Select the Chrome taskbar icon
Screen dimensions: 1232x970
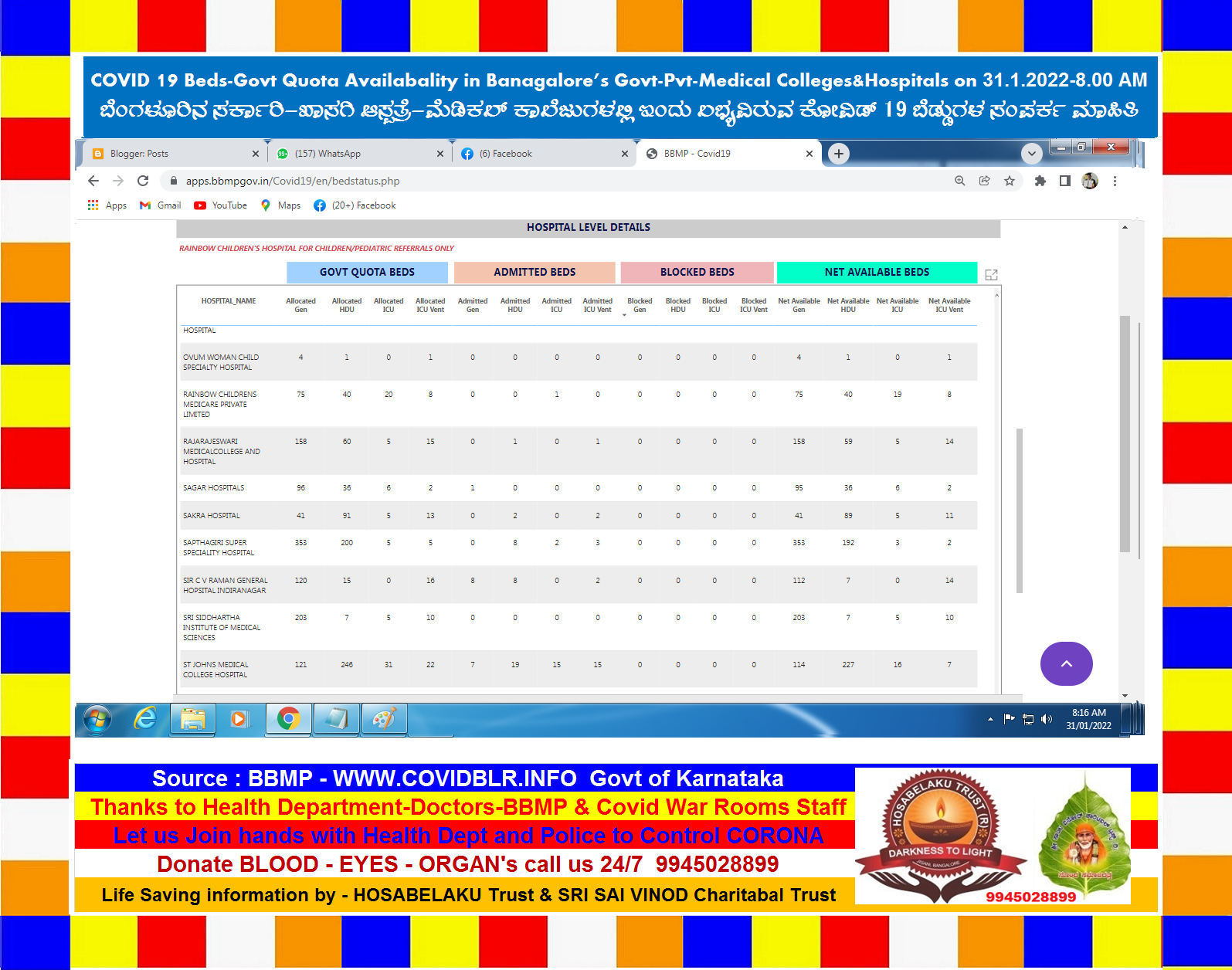[x=288, y=720]
